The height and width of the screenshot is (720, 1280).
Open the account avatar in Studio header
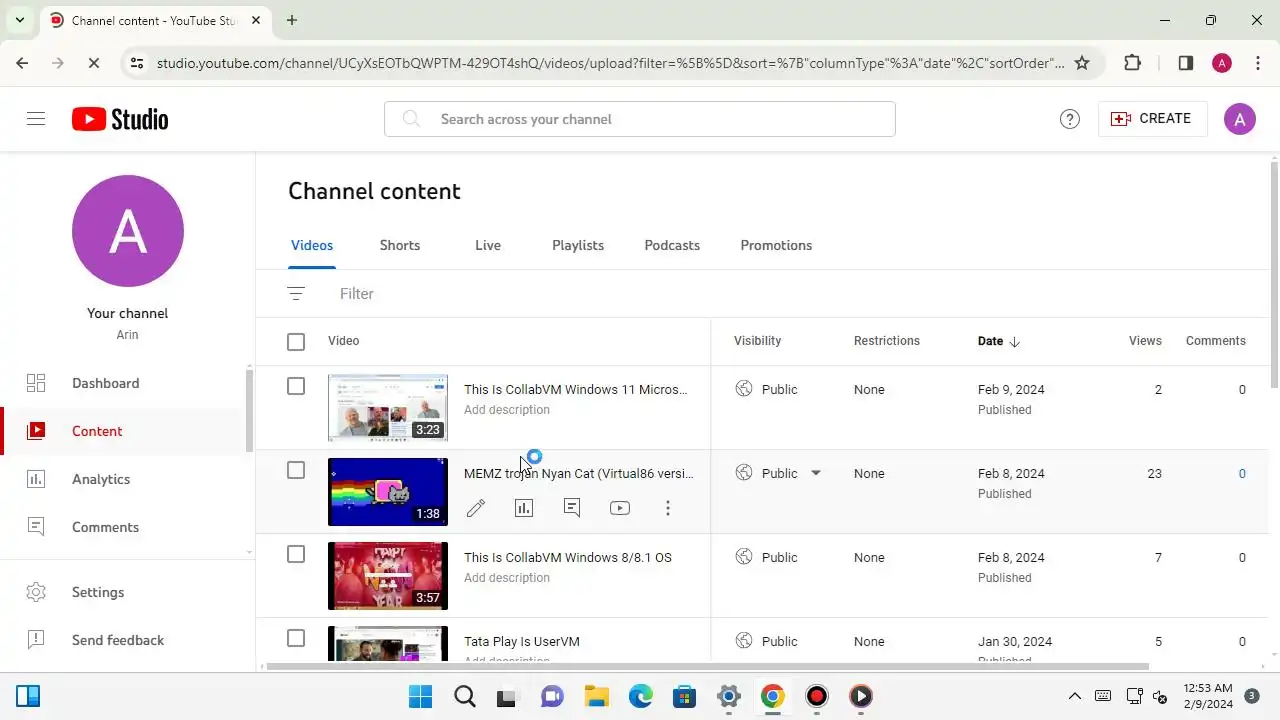(x=1240, y=119)
